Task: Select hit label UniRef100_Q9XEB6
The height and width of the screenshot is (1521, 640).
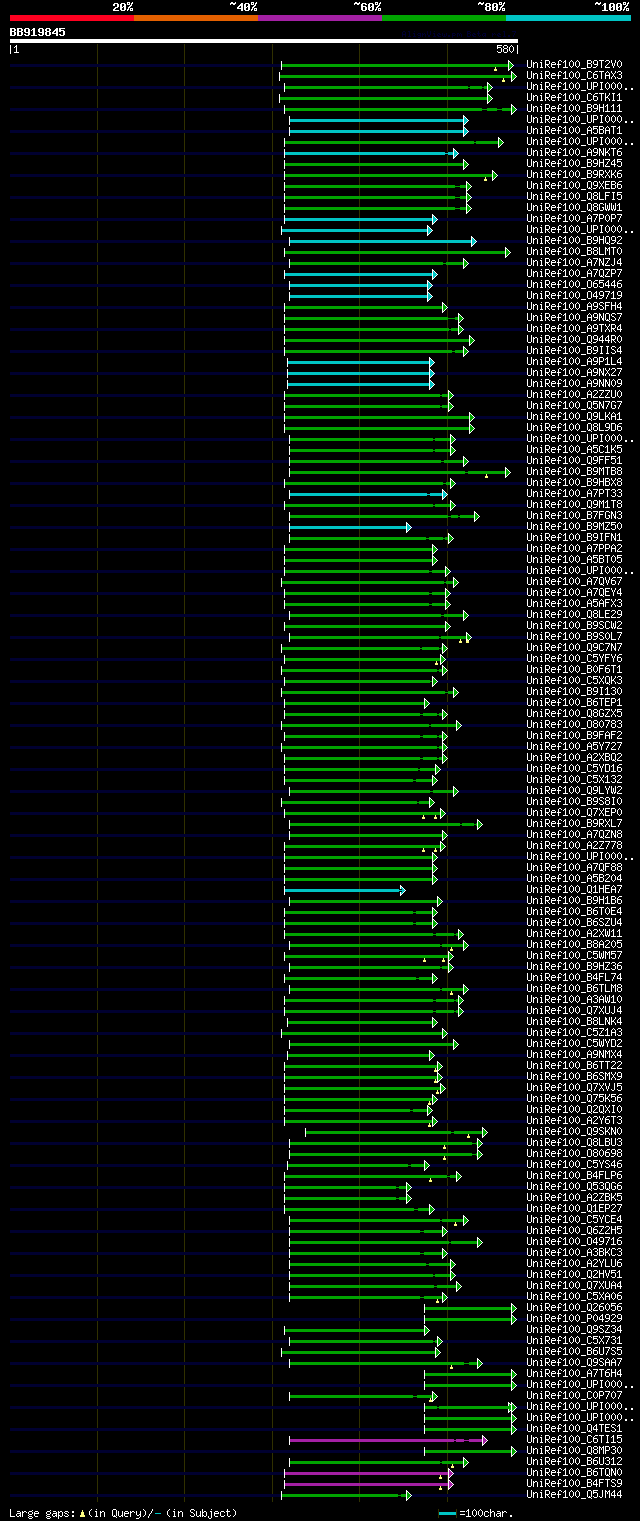Action: (574, 185)
